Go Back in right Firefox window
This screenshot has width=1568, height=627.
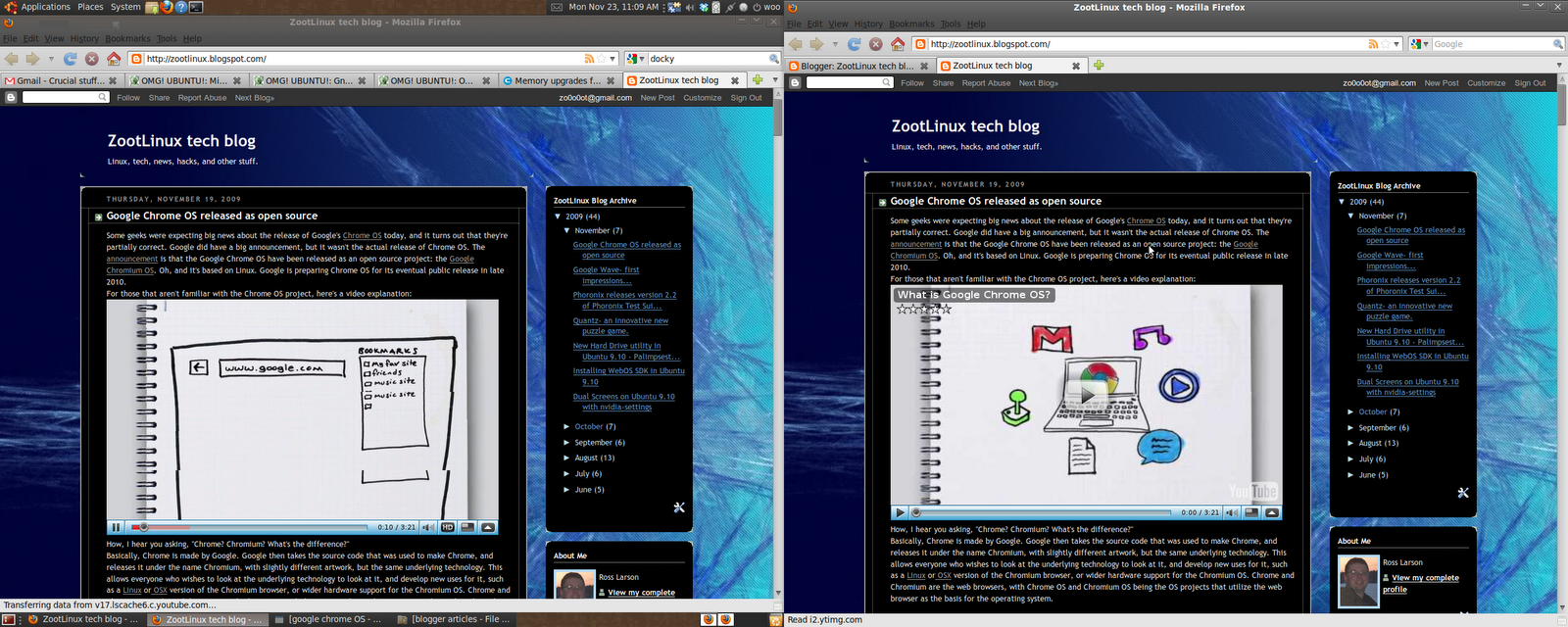(796, 44)
